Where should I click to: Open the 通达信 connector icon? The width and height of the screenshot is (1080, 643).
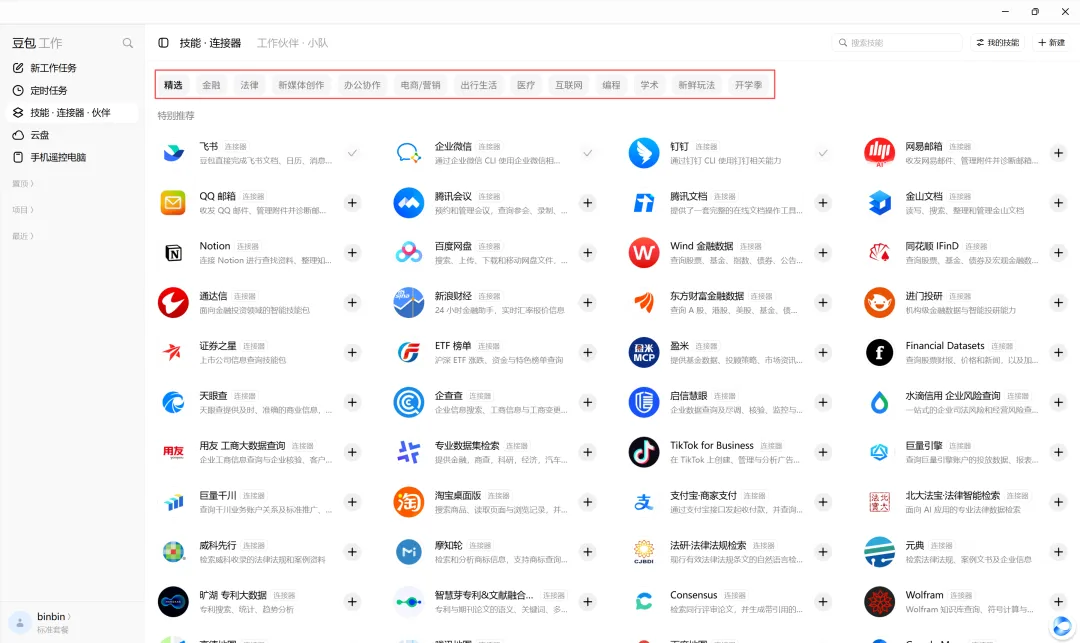pyautogui.click(x=173, y=303)
